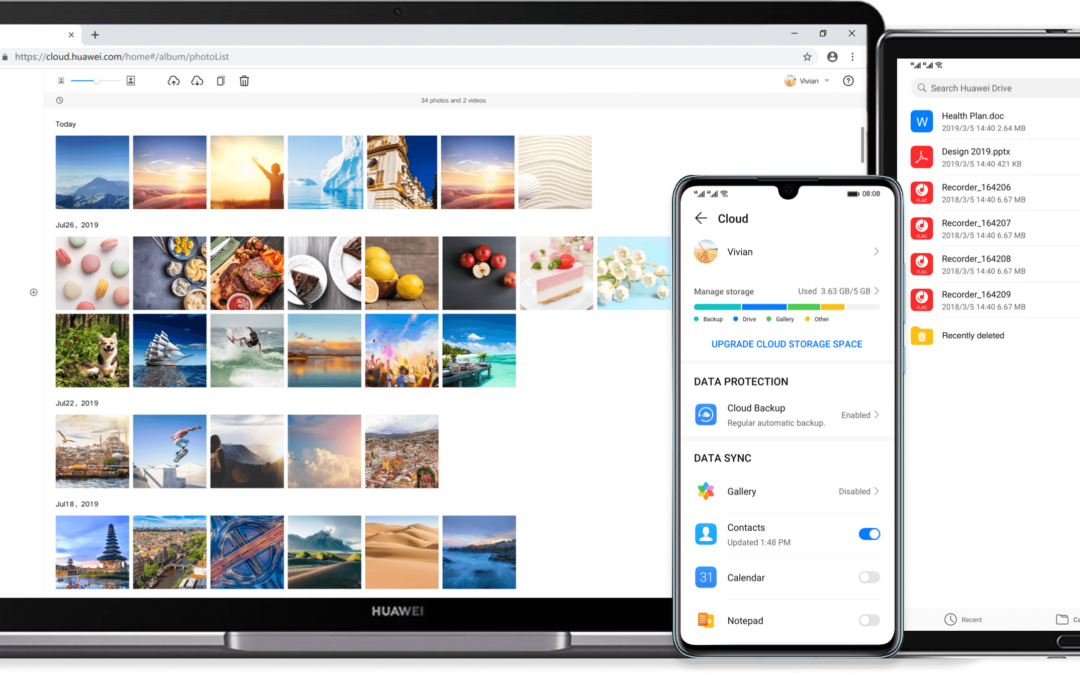Enable Notepad sync switch
Screen dimensions: 1080x675
(x=869, y=620)
